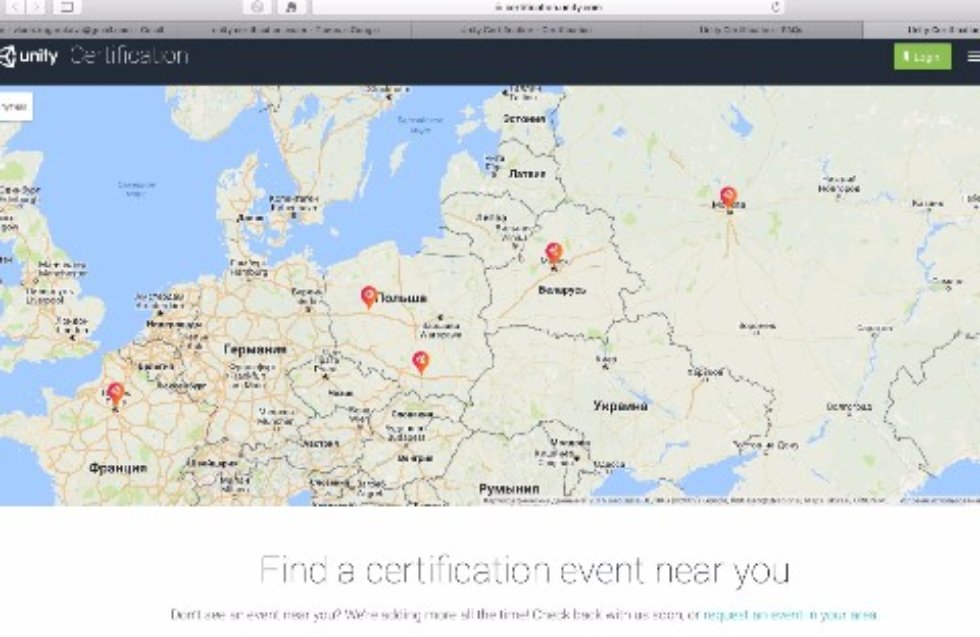This screenshot has width=980, height=637.
Task: Select the map marker over Belarus
Action: pyautogui.click(x=553, y=252)
